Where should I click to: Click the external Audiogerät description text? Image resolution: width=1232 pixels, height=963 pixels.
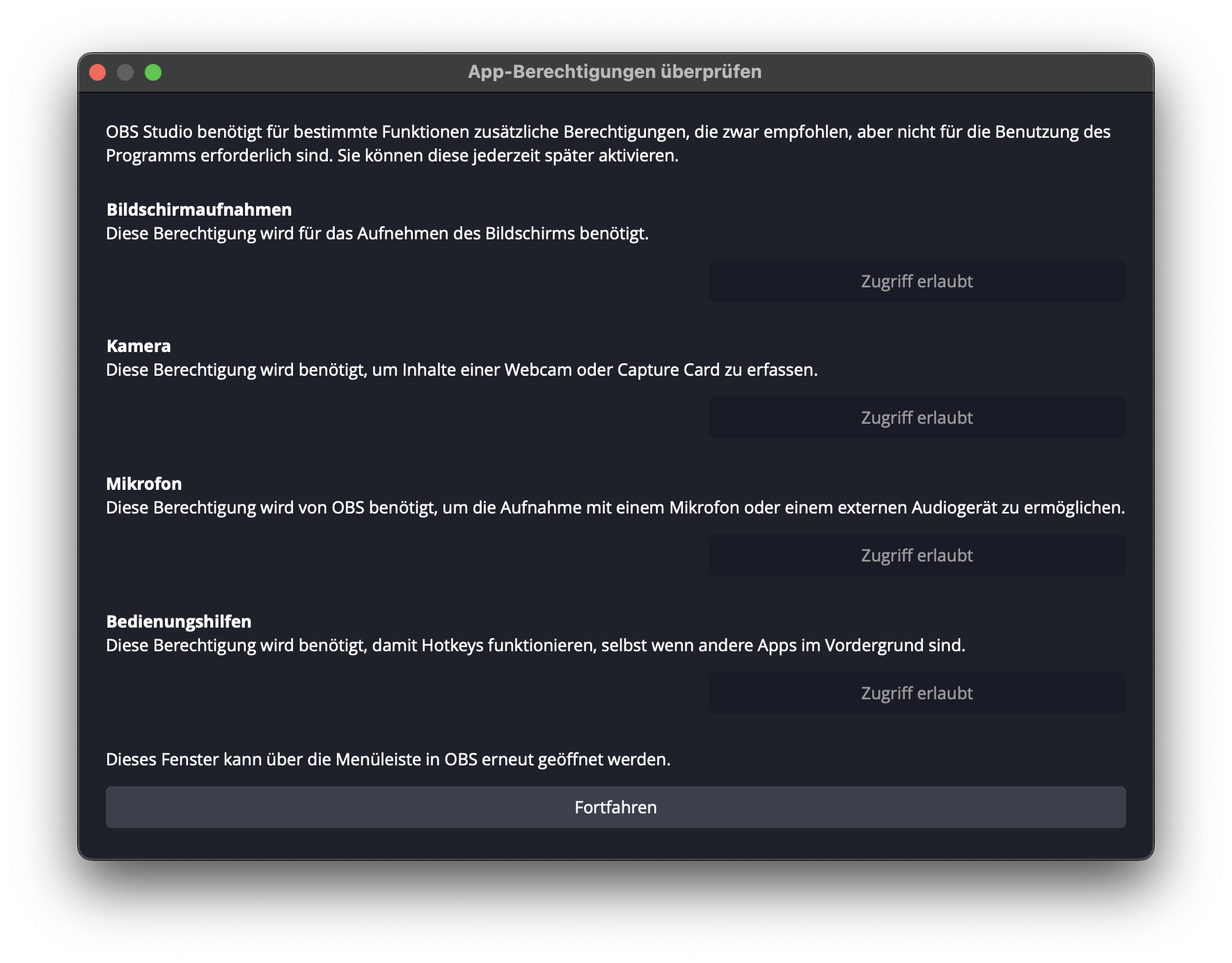point(615,508)
